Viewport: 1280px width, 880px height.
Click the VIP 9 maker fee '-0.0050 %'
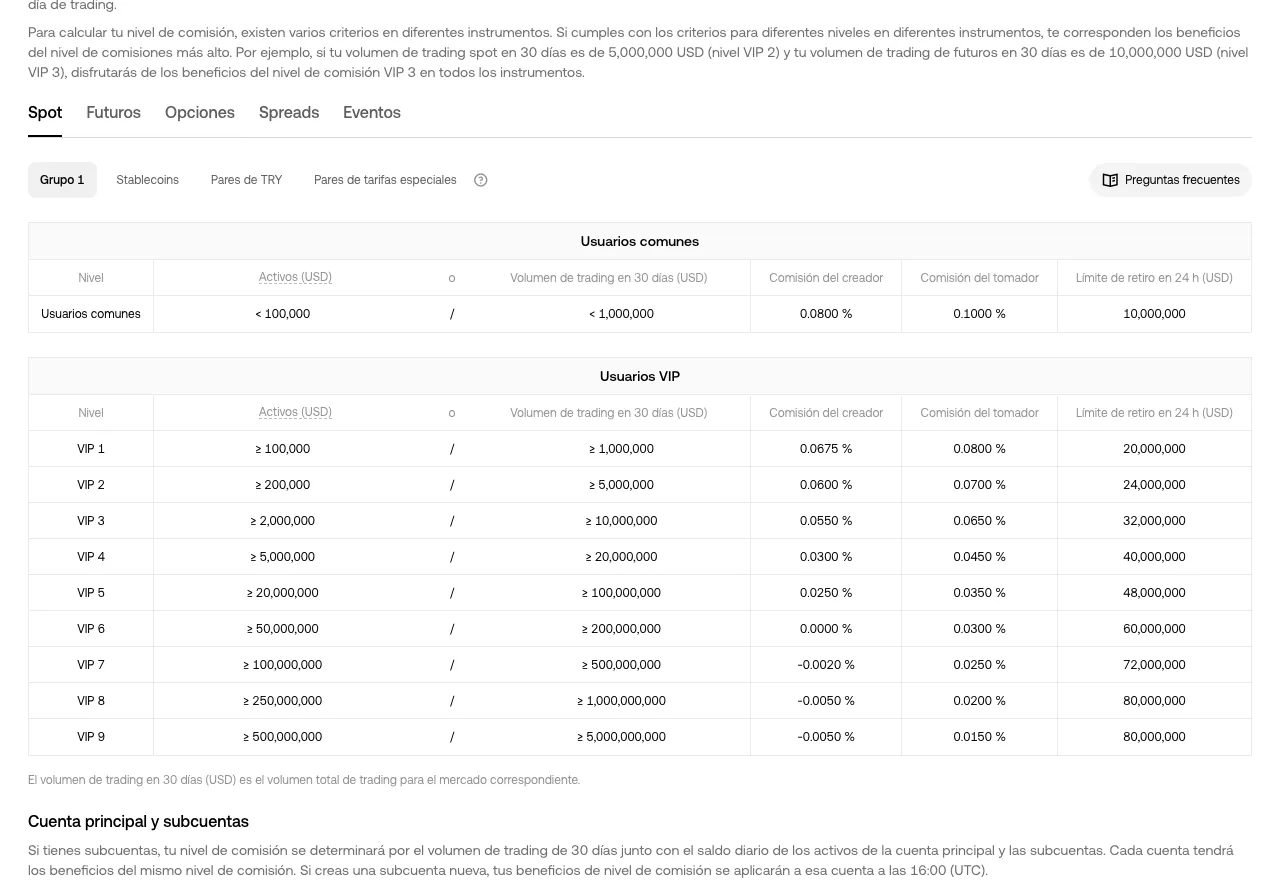pyautogui.click(x=826, y=737)
